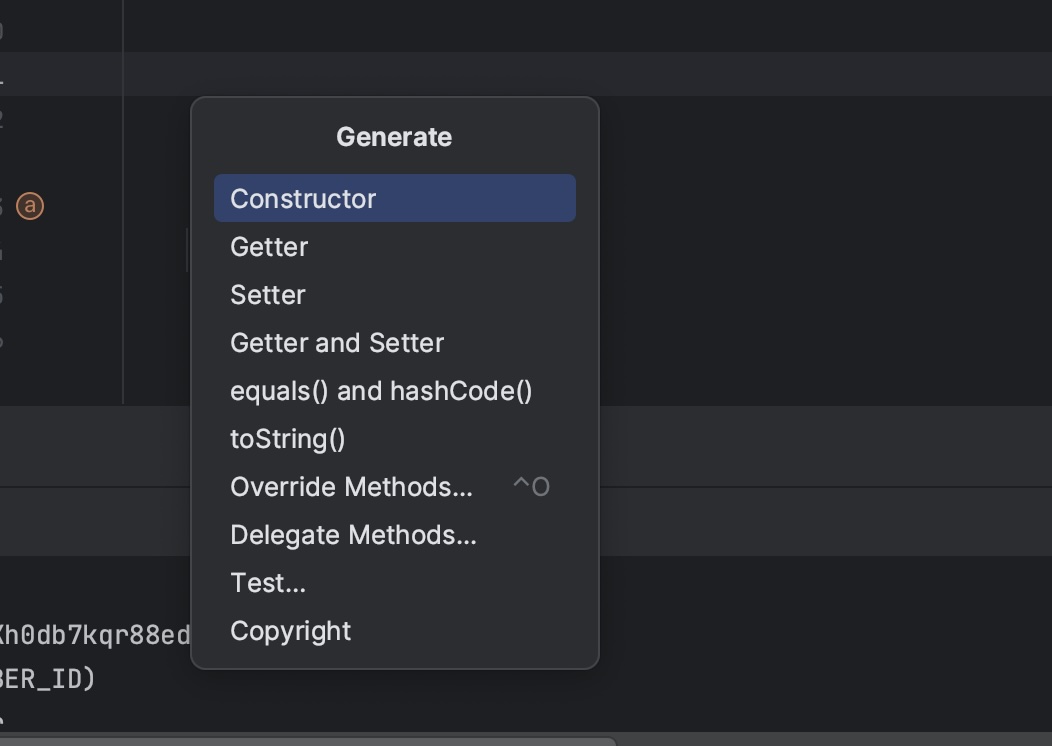Click the text caret left of Getter

coord(187,248)
